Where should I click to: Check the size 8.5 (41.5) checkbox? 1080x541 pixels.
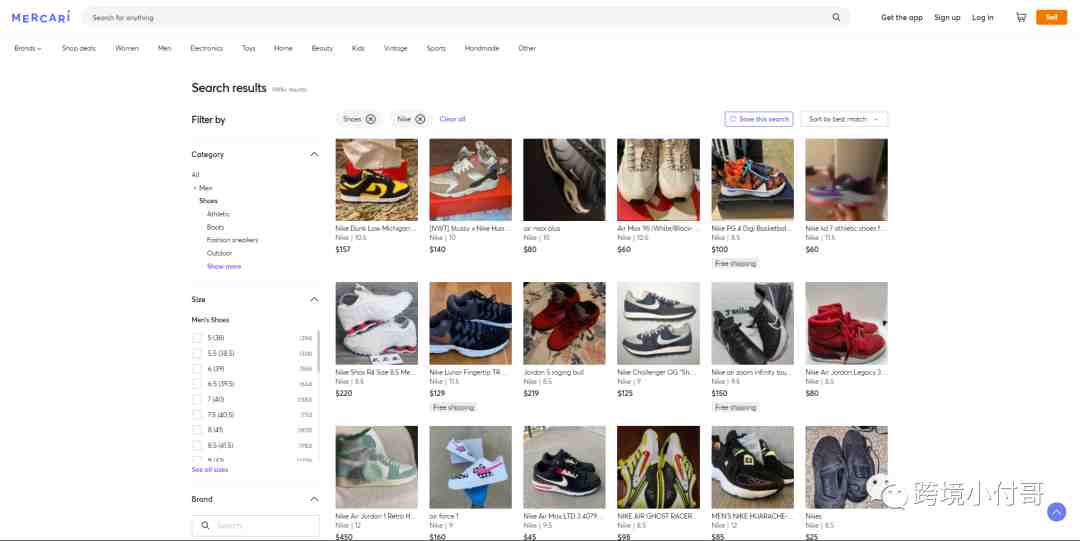point(197,445)
